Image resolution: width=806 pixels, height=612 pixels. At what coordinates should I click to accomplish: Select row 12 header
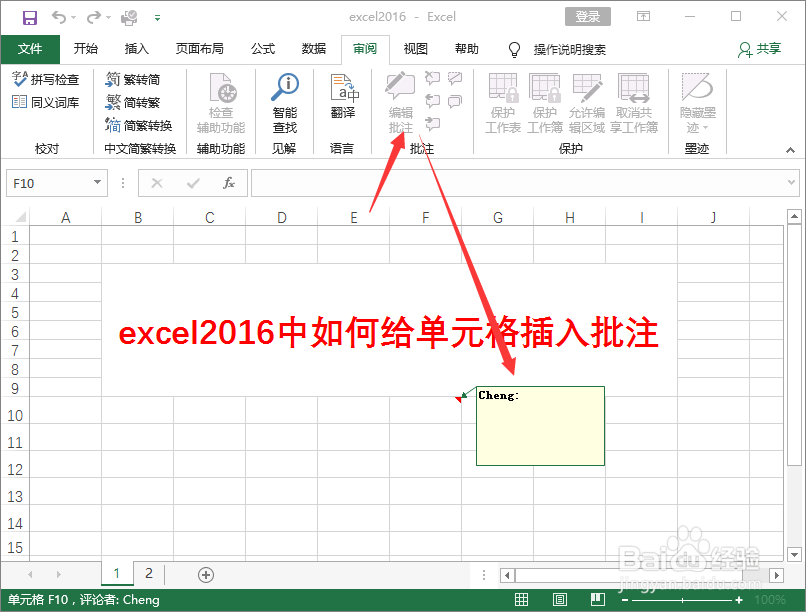pos(15,469)
